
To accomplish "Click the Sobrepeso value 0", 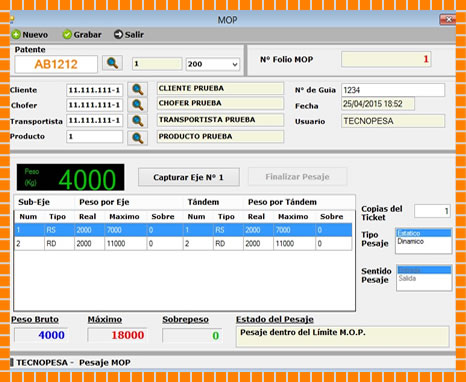I will pyautogui.click(x=192, y=335).
